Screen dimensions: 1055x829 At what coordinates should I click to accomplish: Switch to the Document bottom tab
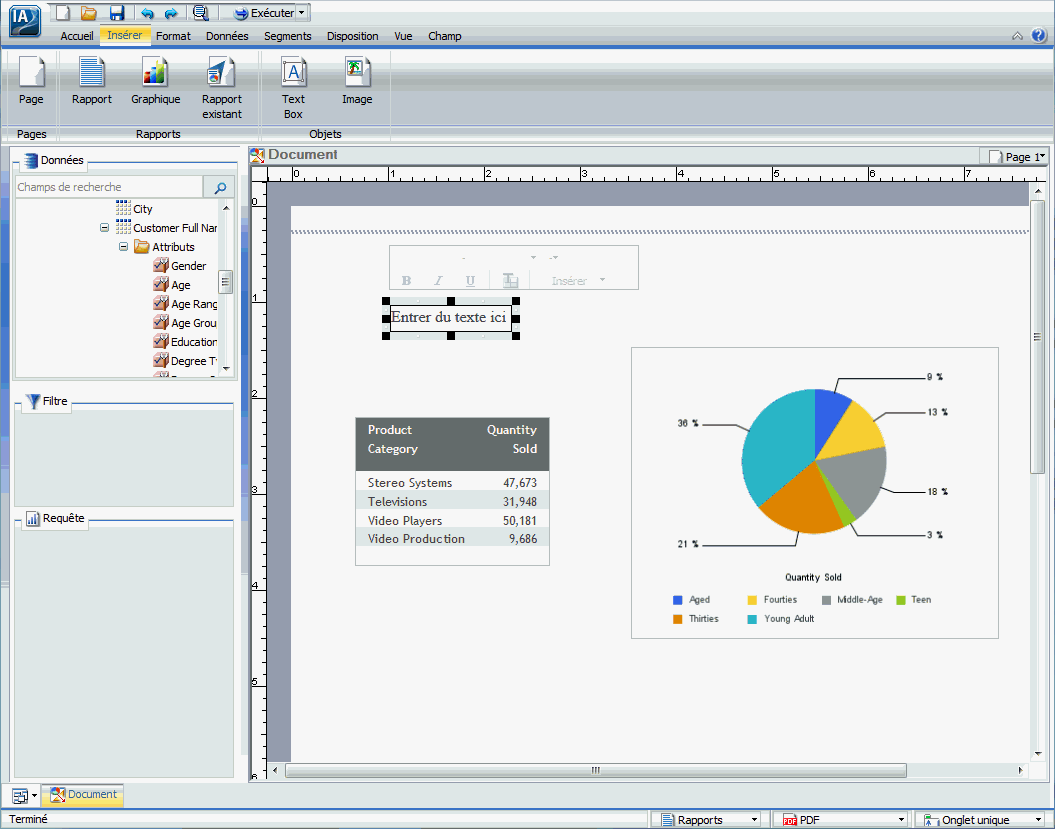pos(83,795)
